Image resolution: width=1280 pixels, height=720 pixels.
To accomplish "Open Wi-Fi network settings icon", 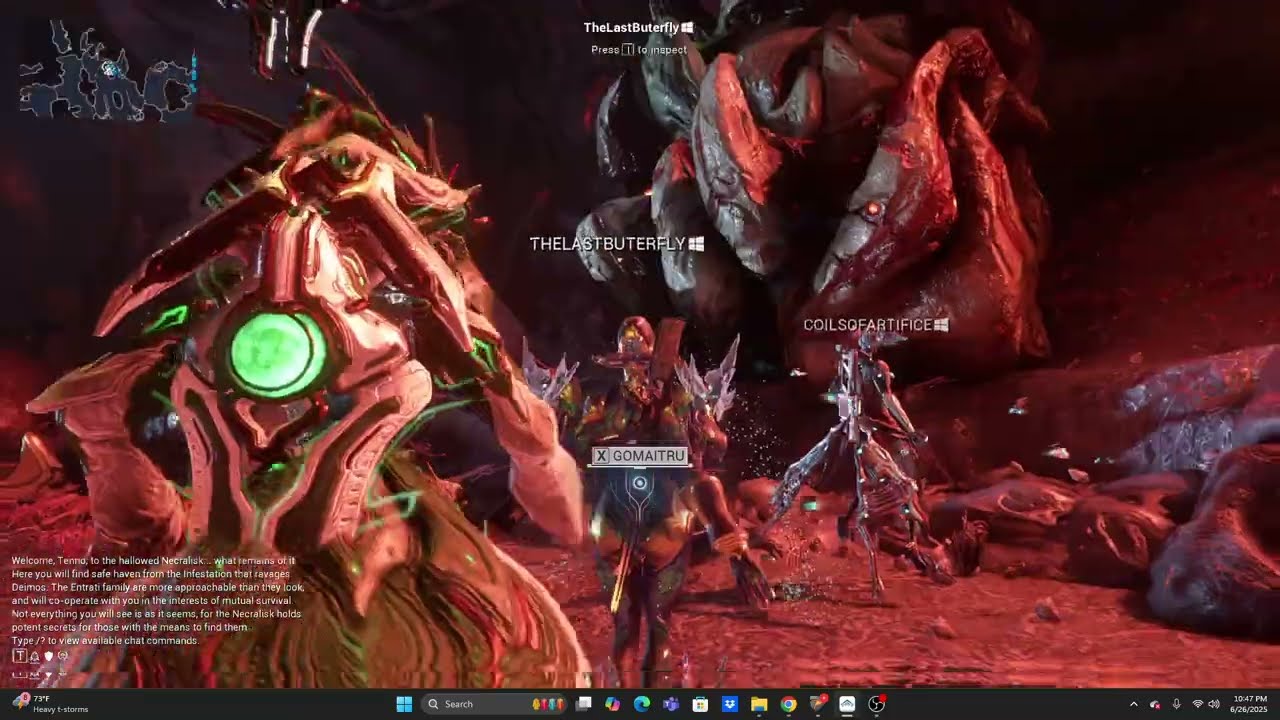I will click(1197, 704).
